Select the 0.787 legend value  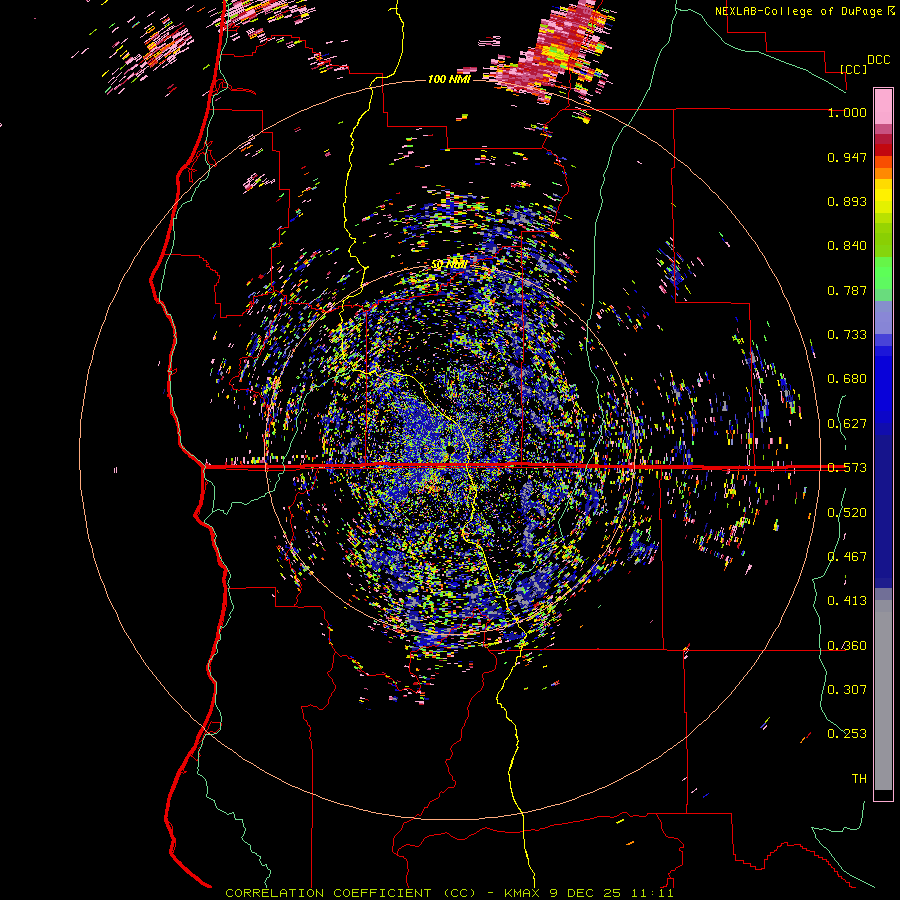pos(847,290)
